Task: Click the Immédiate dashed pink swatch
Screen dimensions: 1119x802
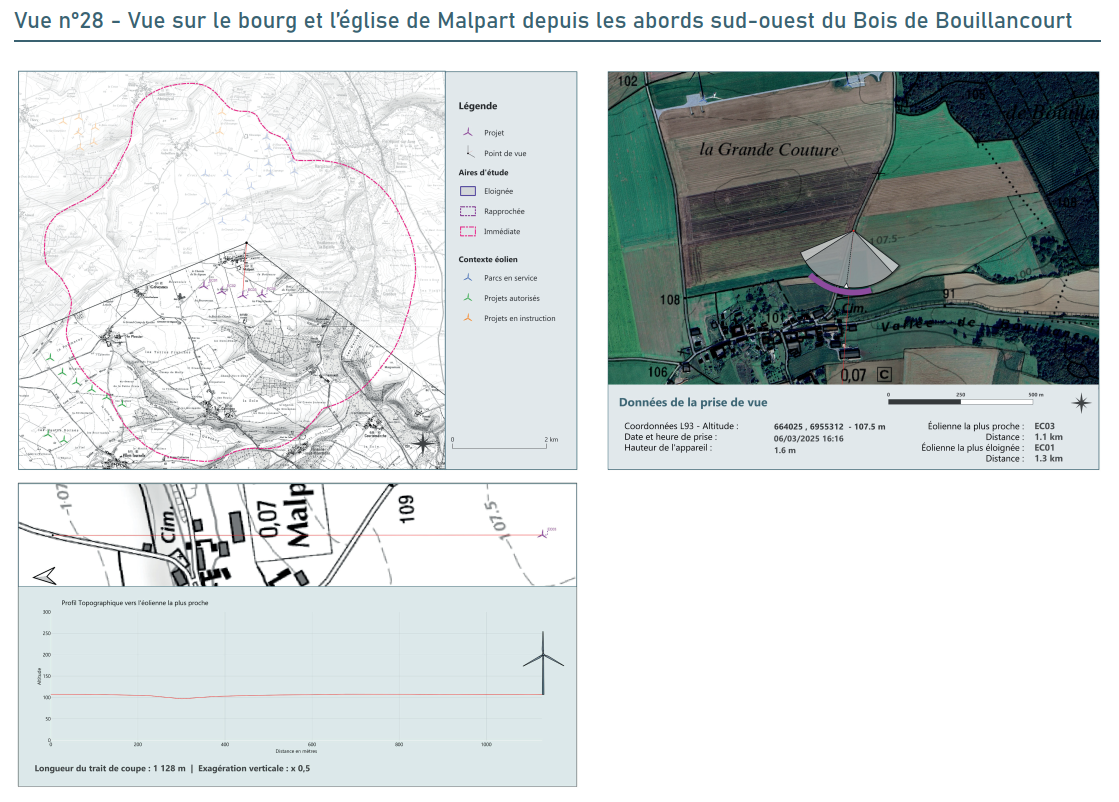Action: [467, 231]
